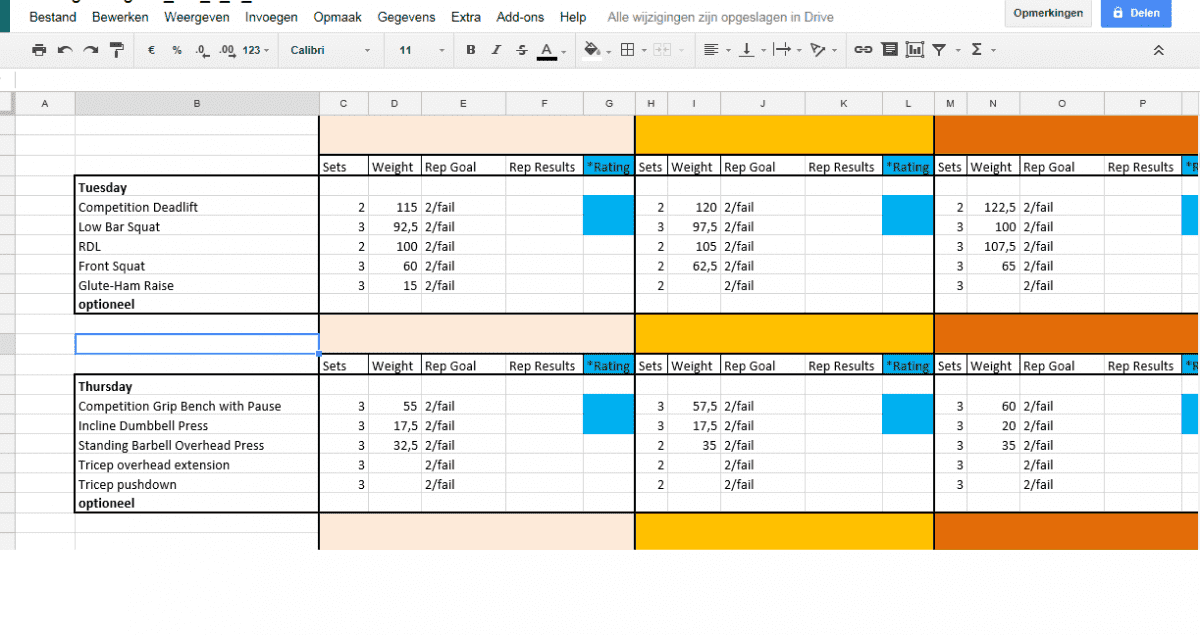Viewport: 1200px width, 635px height.
Task: Create a filter on the data
Action: tap(940, 49)
